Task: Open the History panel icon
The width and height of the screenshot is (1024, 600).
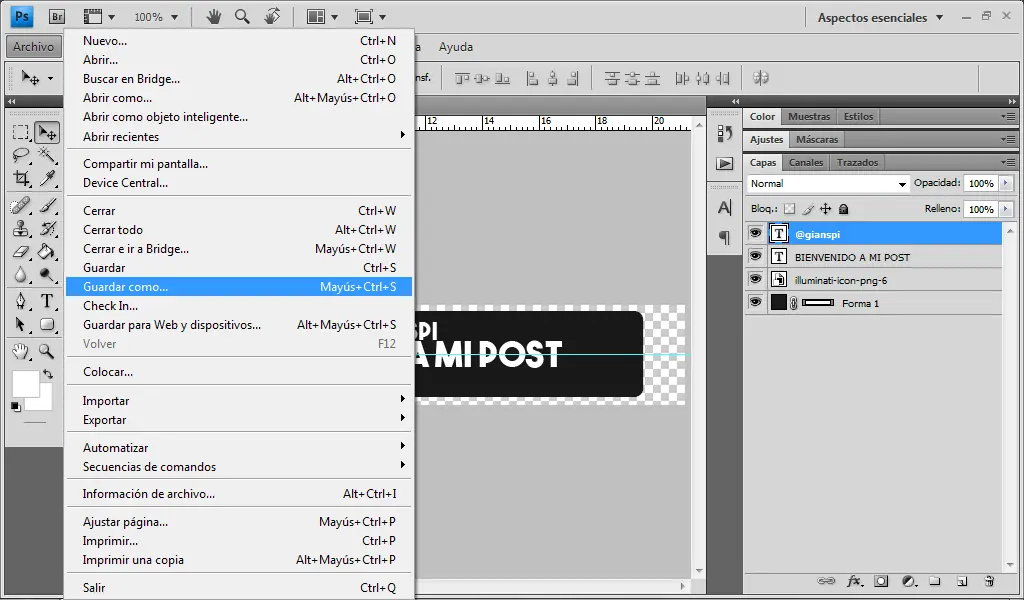Action: (725, 133)
